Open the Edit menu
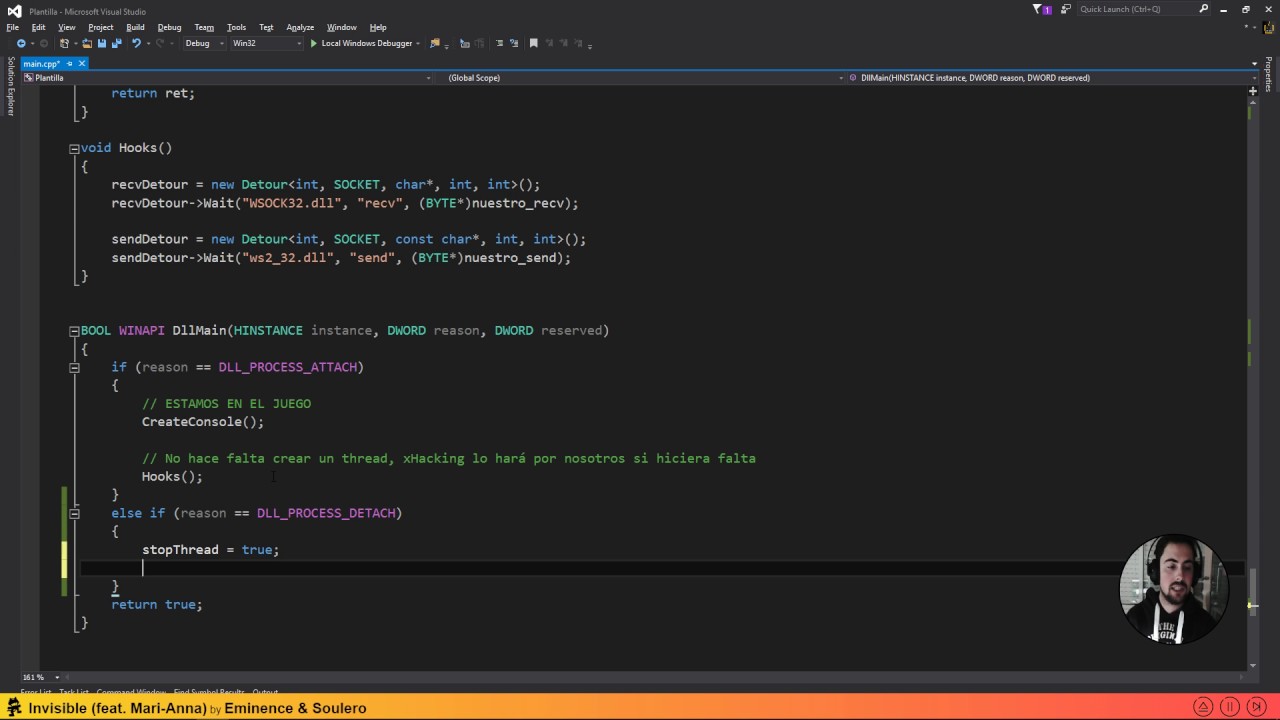 pos(38,27)
